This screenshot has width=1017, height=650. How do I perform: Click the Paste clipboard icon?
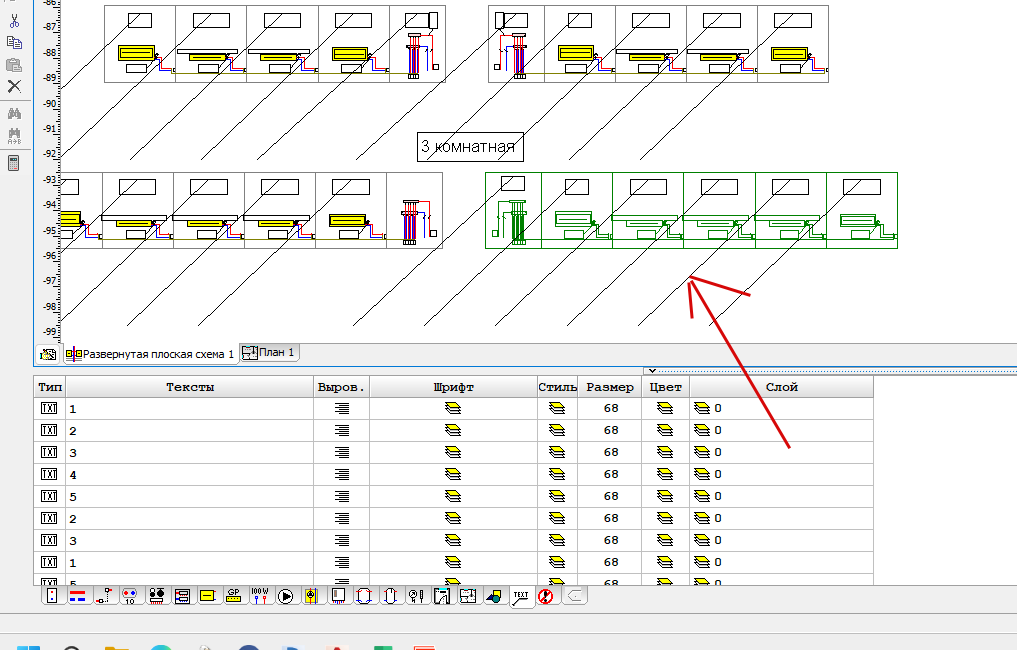tap(14, 65)
